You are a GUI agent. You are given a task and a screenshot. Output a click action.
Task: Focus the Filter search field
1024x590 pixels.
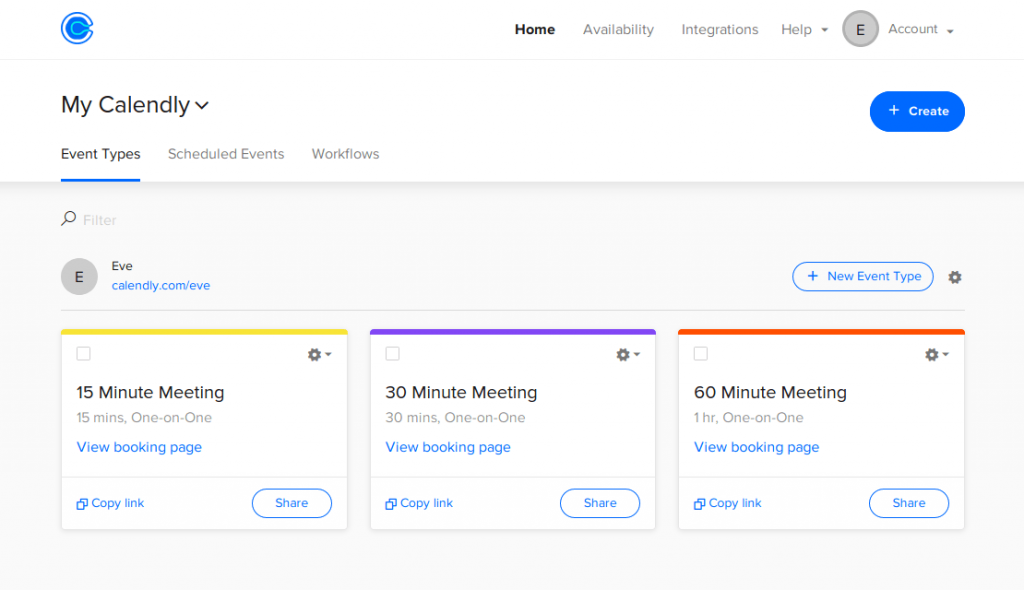(x=100, y=220)
